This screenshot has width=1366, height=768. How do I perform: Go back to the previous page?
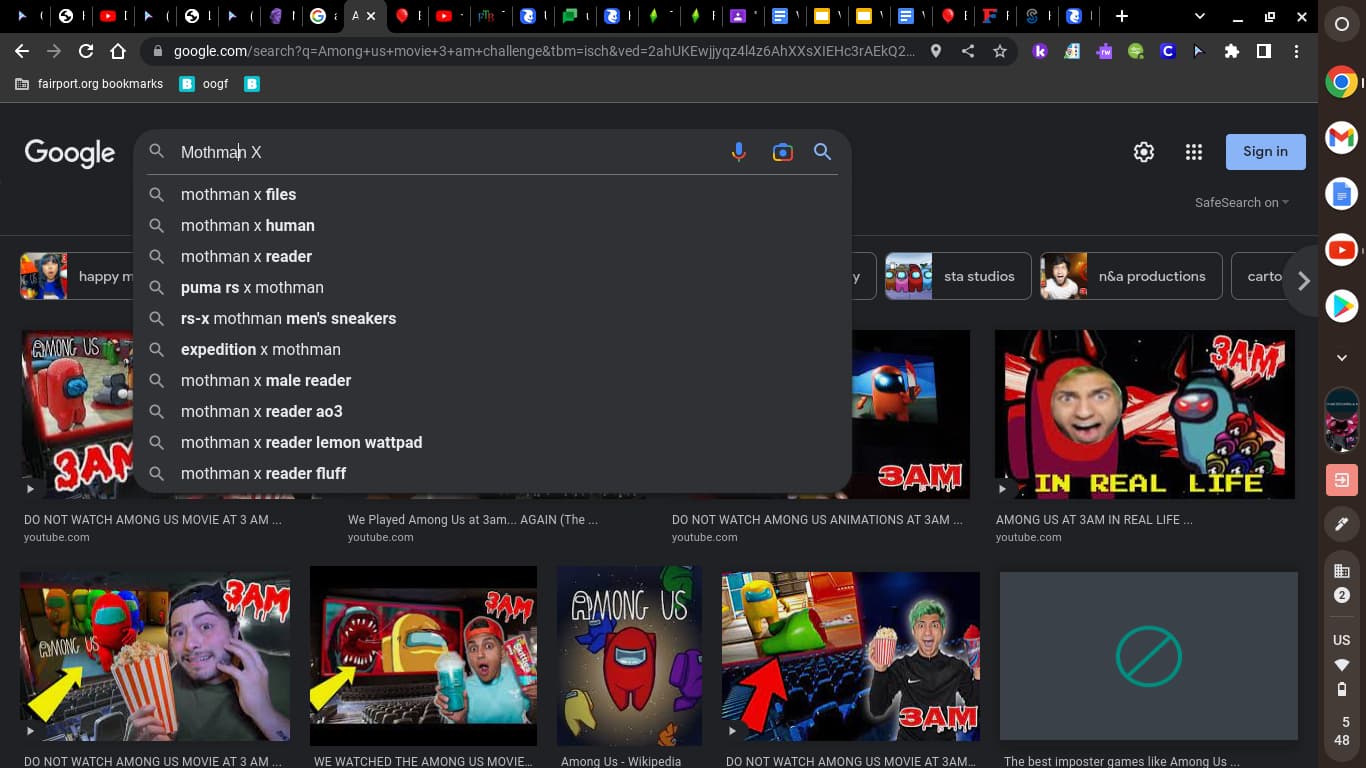tap(22, 51)
